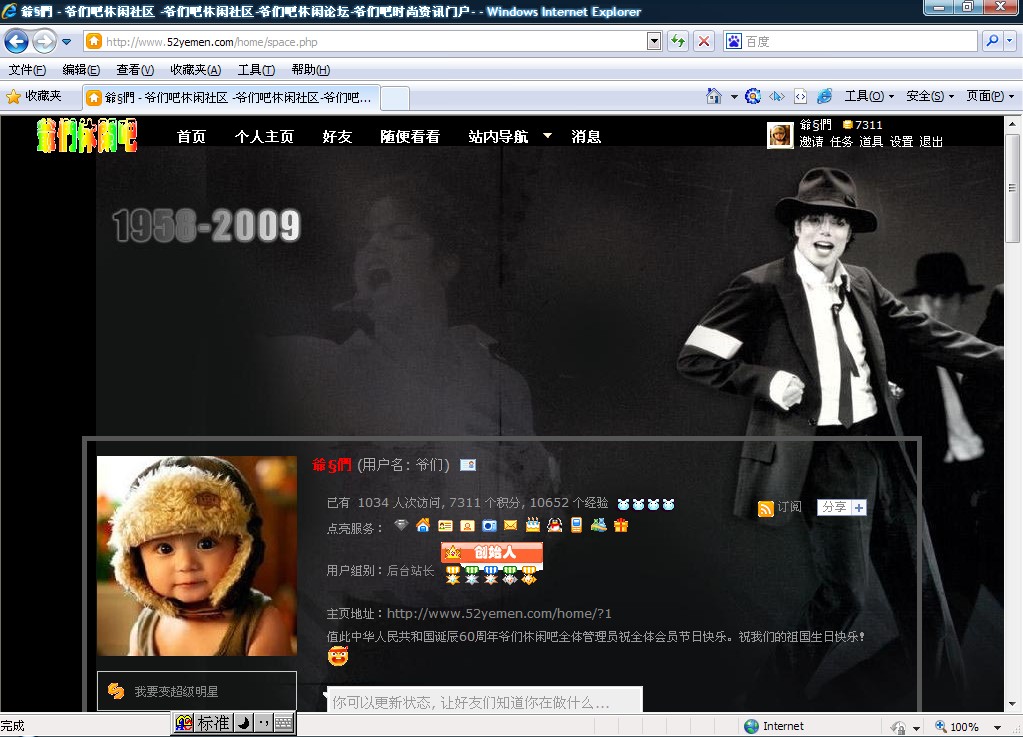Open the 帮助(H) menu

point(311,70)
